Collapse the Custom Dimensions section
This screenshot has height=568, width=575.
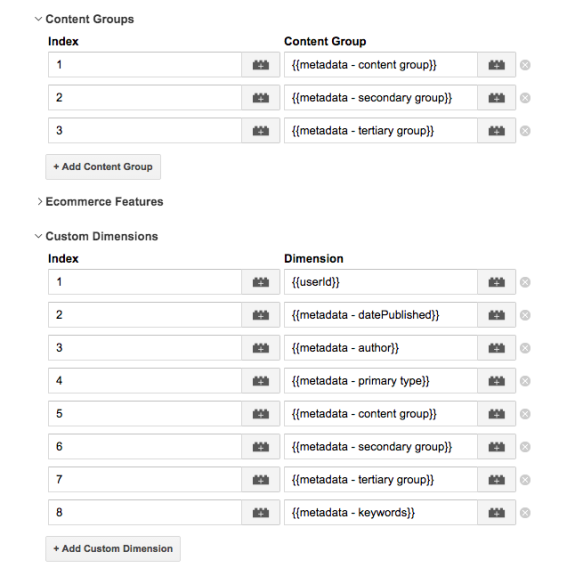tap(38, 236)
